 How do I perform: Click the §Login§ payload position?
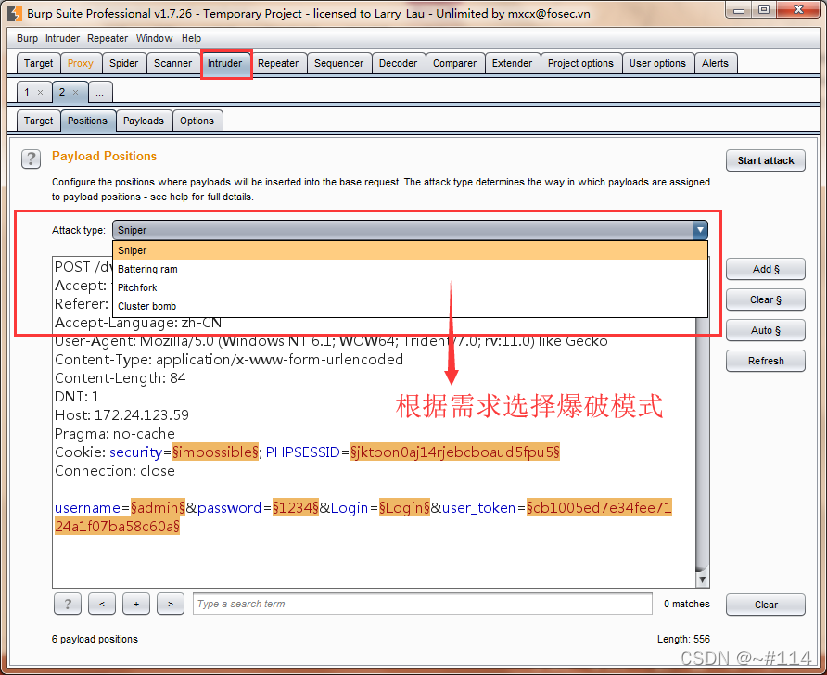[405, 508]
